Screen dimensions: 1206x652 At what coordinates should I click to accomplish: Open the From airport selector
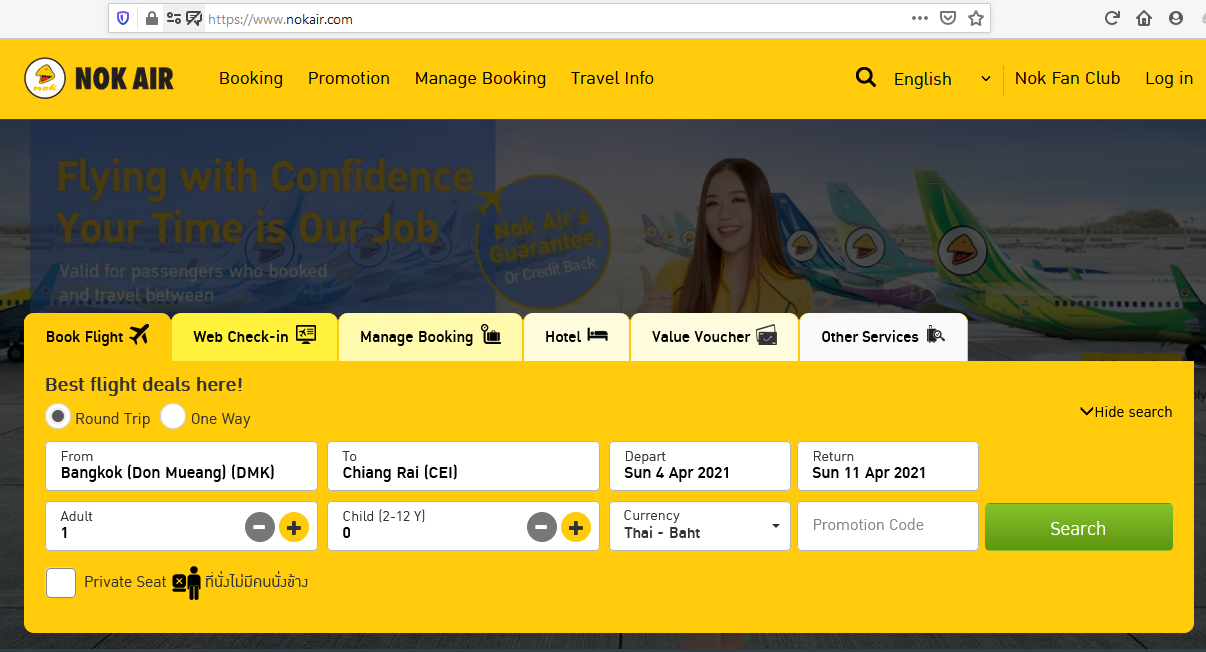[181, 466]
